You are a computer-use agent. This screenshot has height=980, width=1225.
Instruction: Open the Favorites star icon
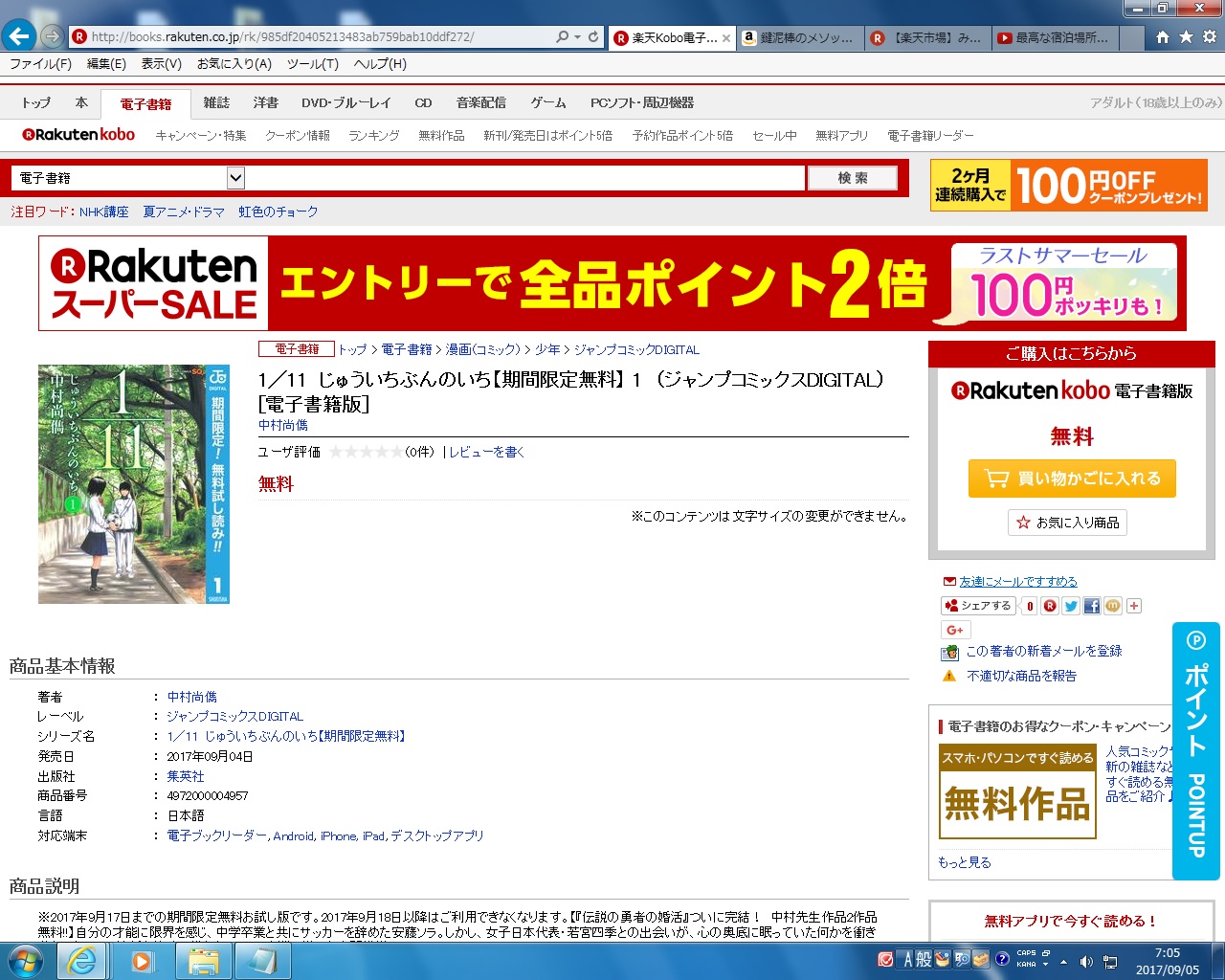1186,36
